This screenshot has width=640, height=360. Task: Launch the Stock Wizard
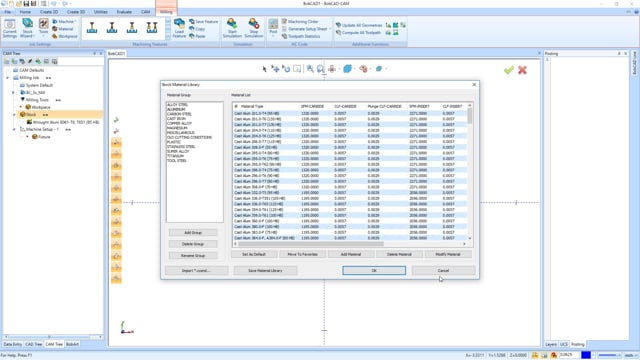[27, 28]
